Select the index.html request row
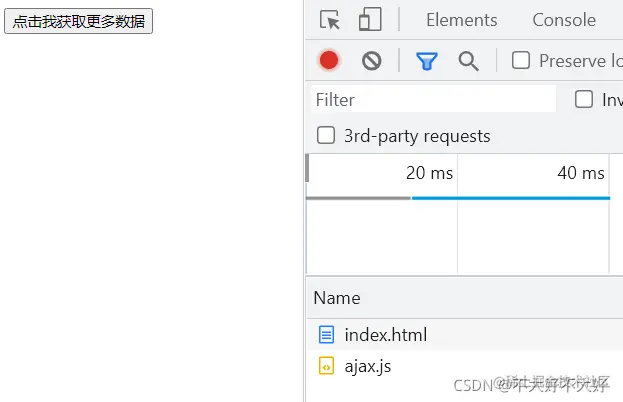The height and width of the screenshot is (402, 623). (x=464, y=334)
